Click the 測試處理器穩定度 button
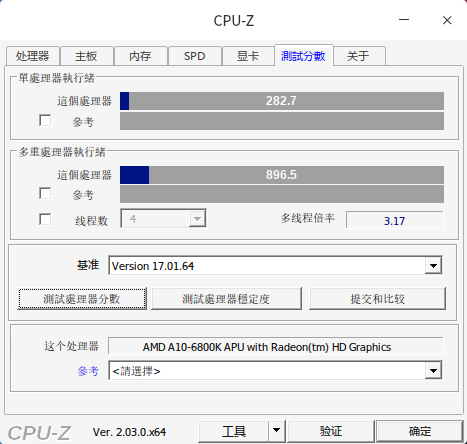Viewport: 467px width, 444px height. [x=227, y=299]
